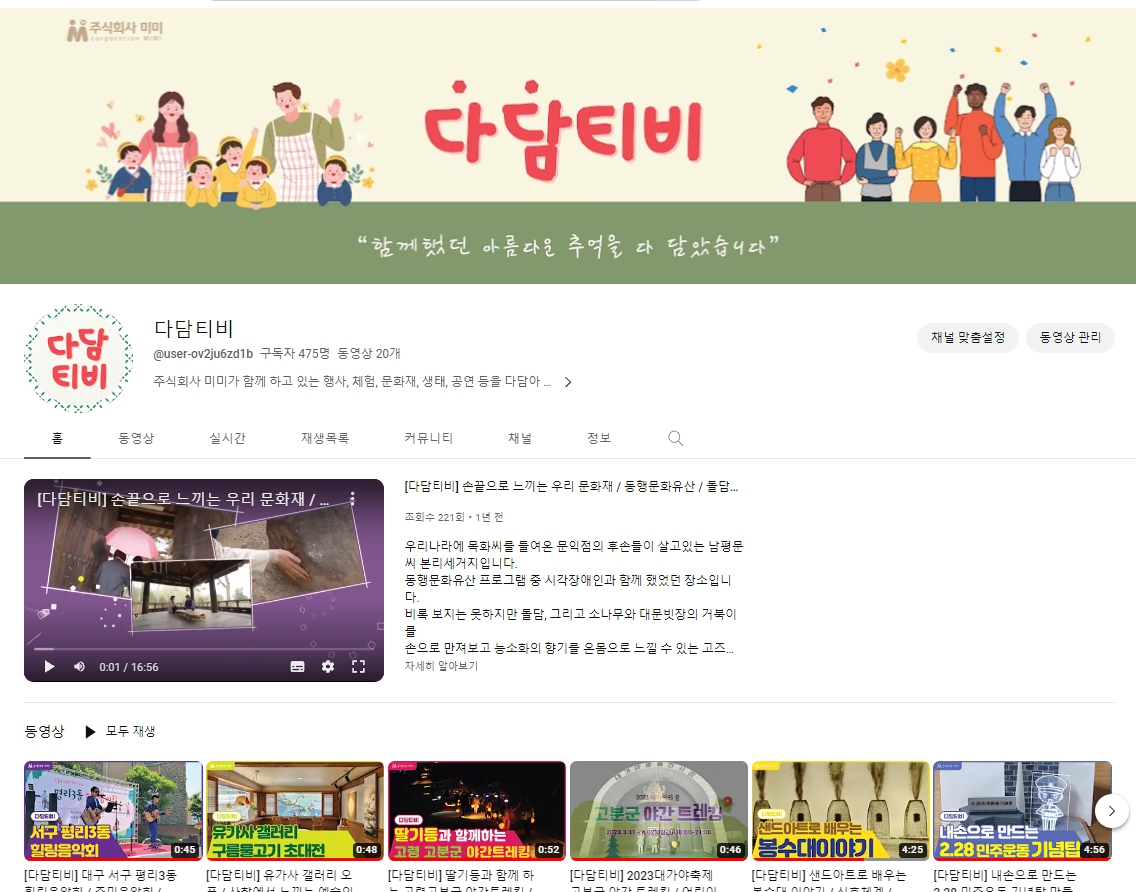1136x892 pixels.
Task: Click the play-all triangle icon
Action: point(90,732)
